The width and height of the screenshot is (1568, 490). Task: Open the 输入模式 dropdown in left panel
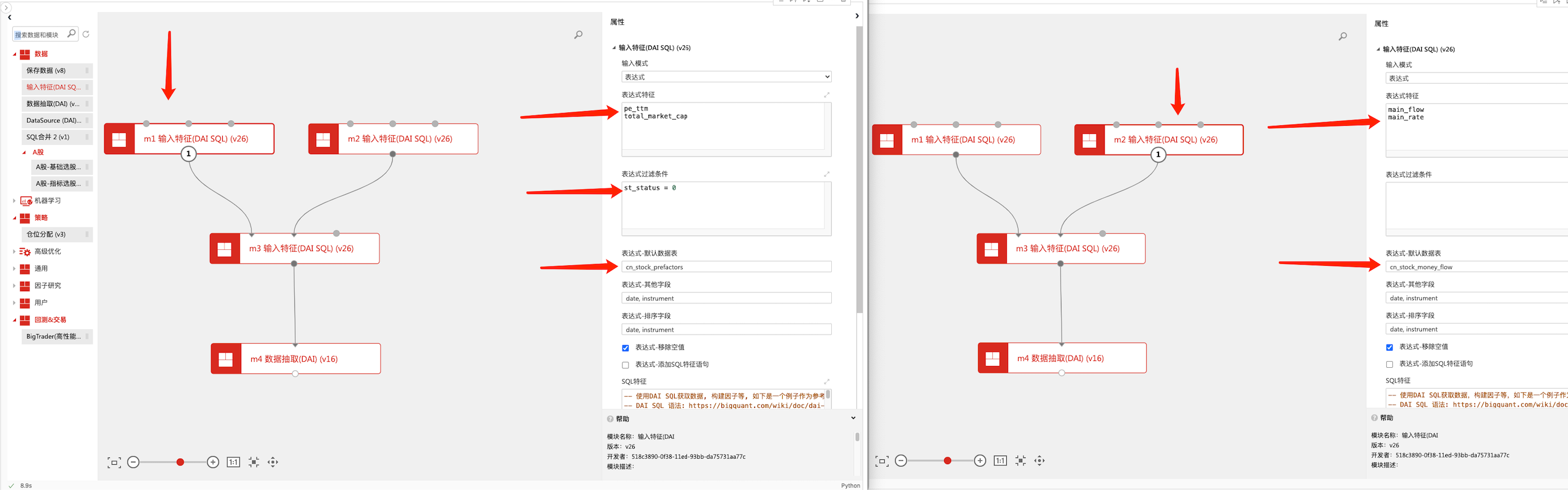pos(726,77)
